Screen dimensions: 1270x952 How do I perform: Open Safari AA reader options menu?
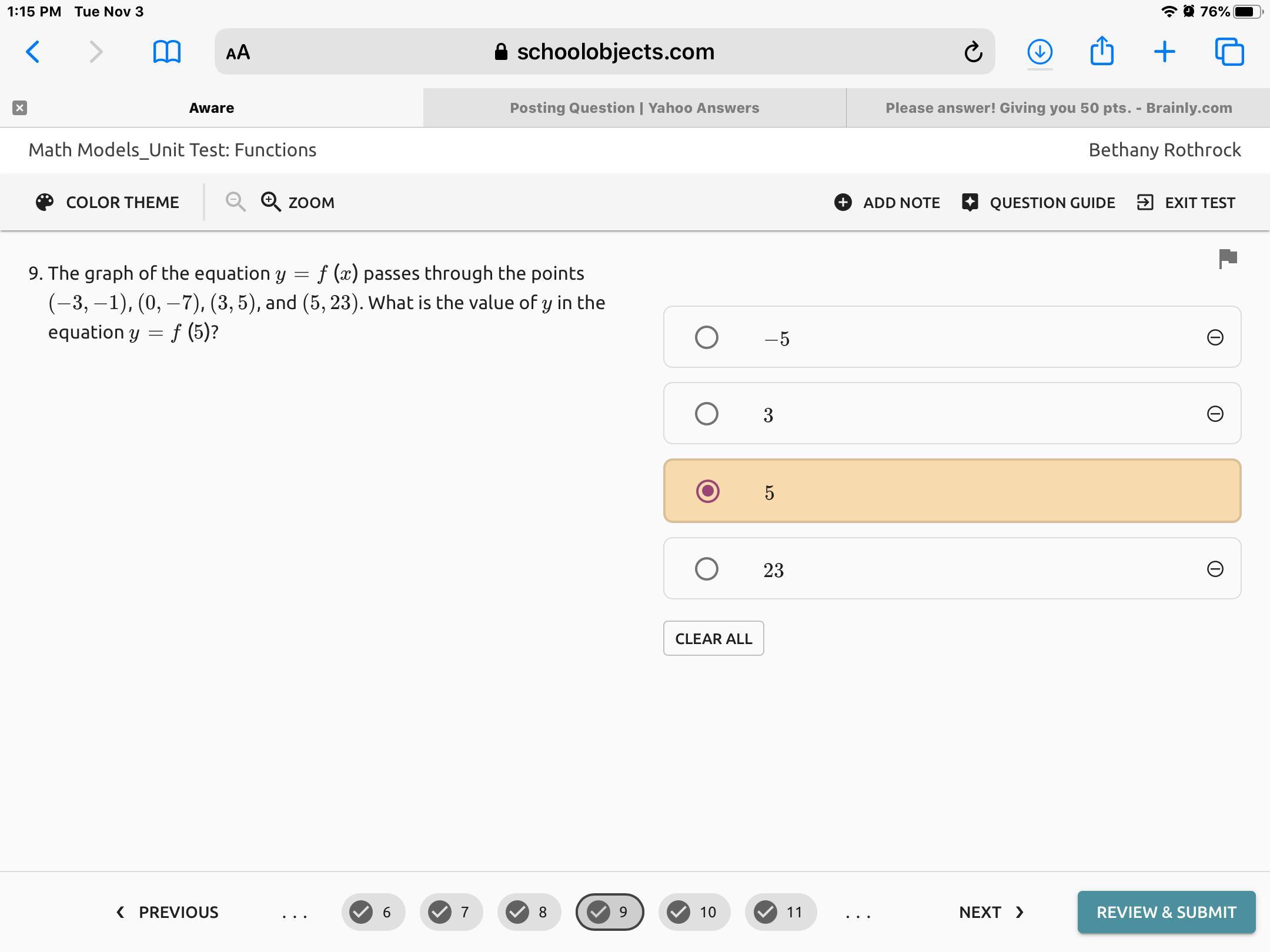coord(238,52)
